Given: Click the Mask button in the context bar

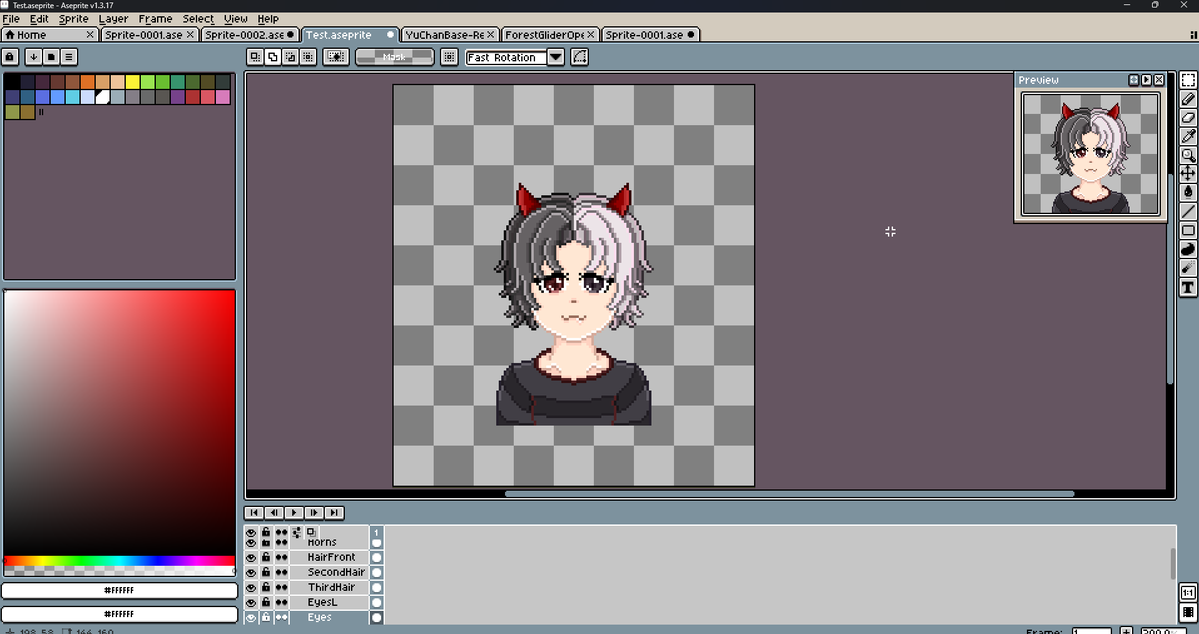Looking at the screenshot, I should [394, 57].
